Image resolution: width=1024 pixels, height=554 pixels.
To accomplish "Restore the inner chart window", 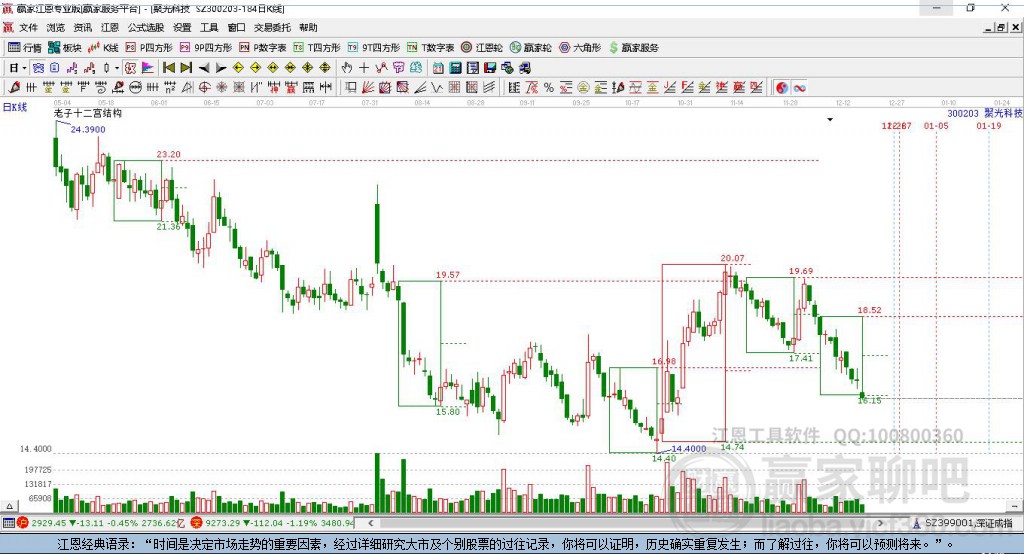I will [x=1001, y=27].
